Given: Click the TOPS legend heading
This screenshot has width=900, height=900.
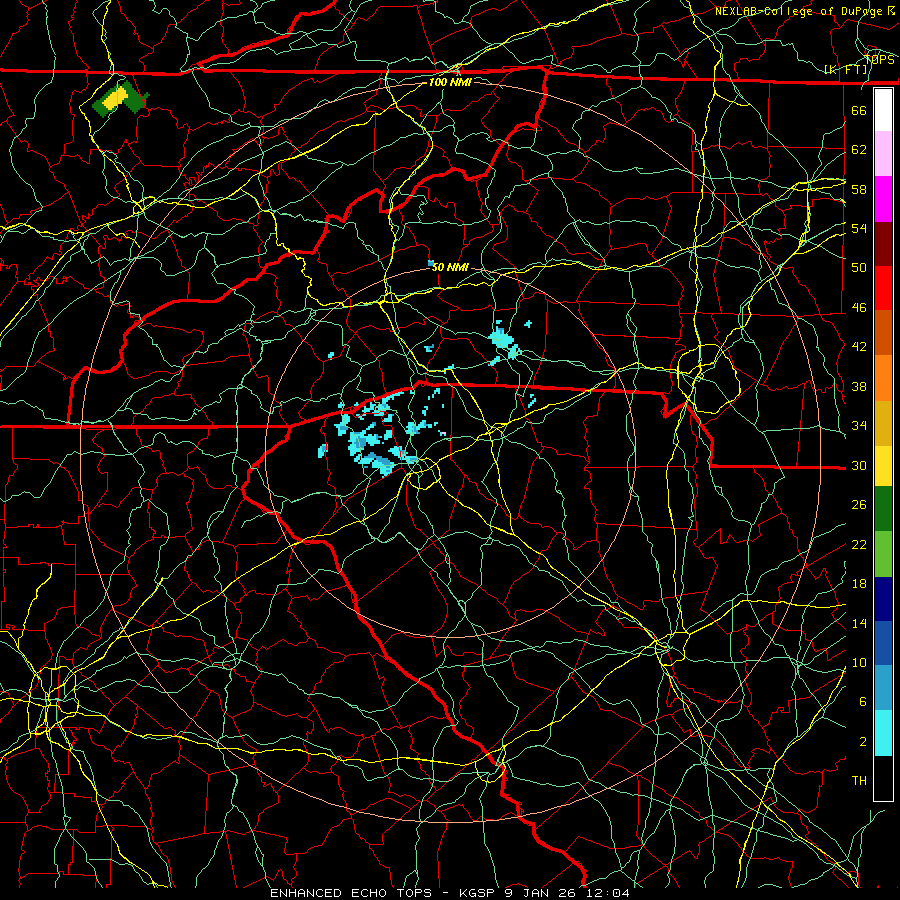Looking at the screenshot, I should tap(880, 59).
